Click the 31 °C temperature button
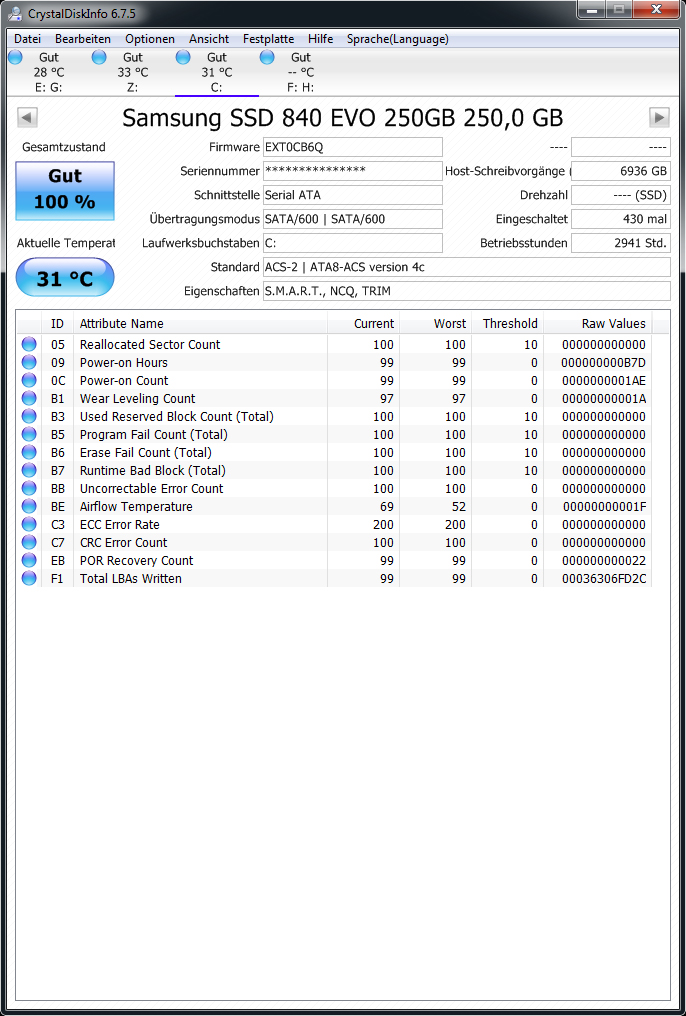This screenshot has width=686, height=1016. (x=65, y=279)
